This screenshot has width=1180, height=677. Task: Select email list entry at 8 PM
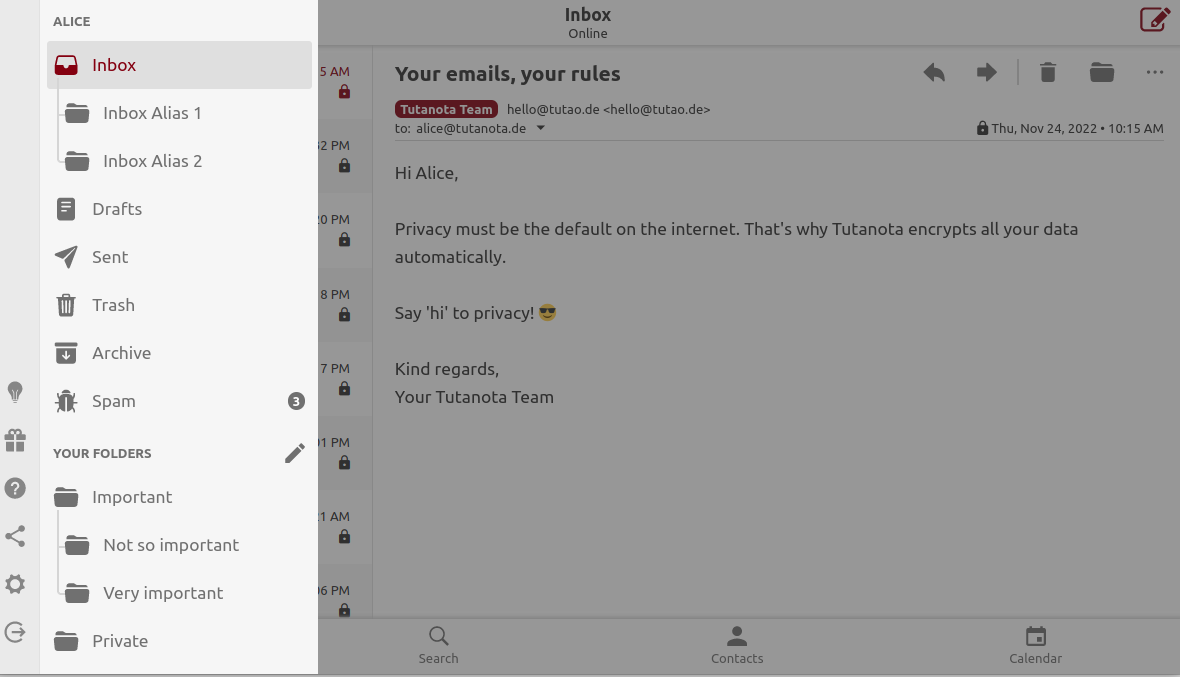pos(345,304)
